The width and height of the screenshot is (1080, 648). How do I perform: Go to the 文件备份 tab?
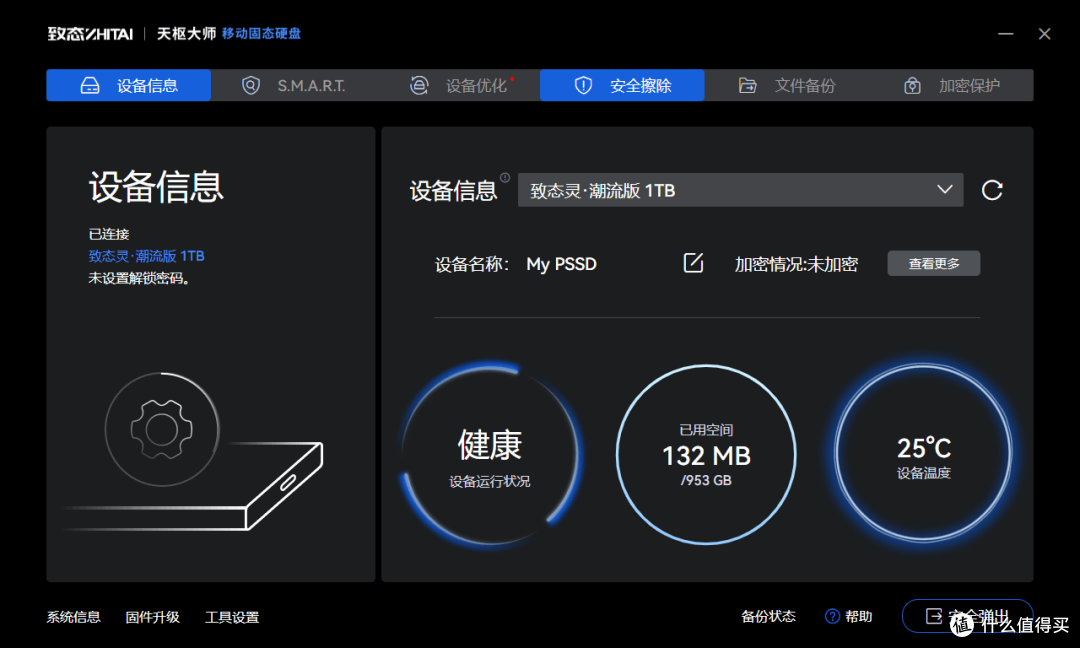click(x=787, y=85)
